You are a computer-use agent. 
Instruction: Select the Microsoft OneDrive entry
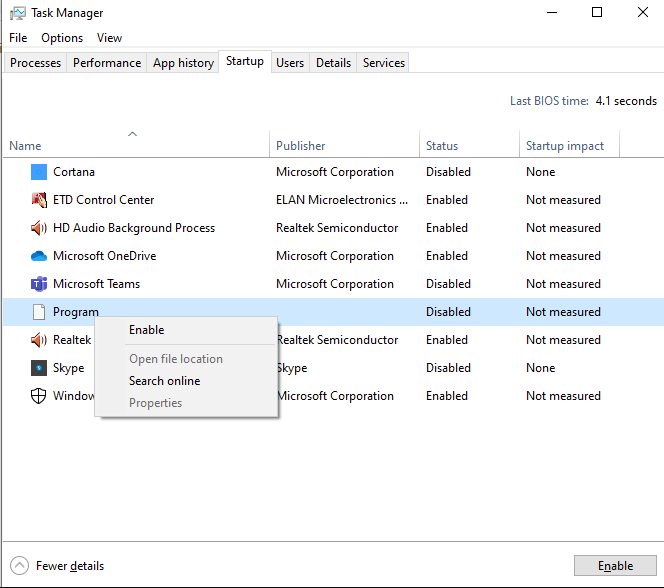(105, 256)
